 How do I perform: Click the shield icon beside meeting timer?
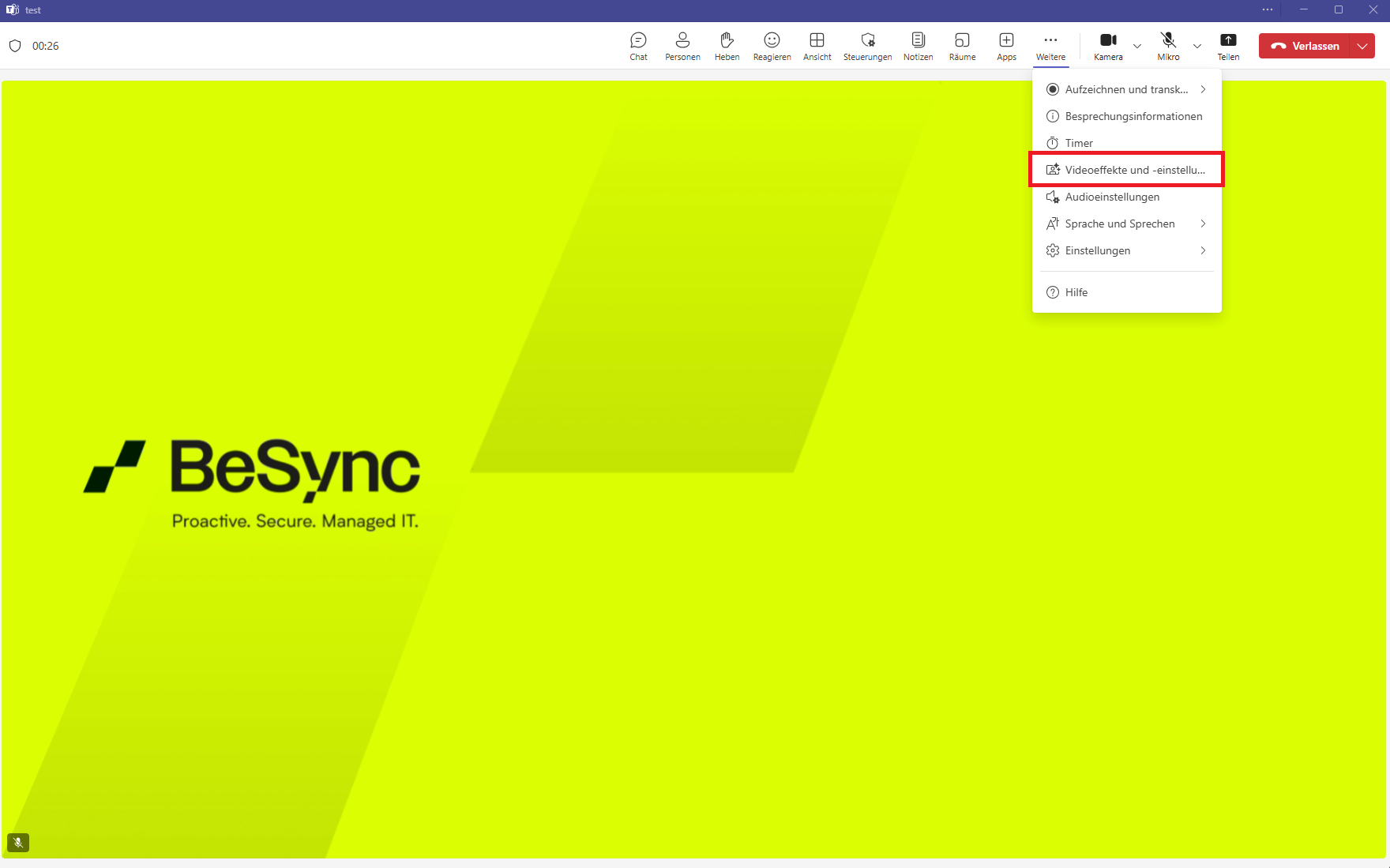pos(15,46)
